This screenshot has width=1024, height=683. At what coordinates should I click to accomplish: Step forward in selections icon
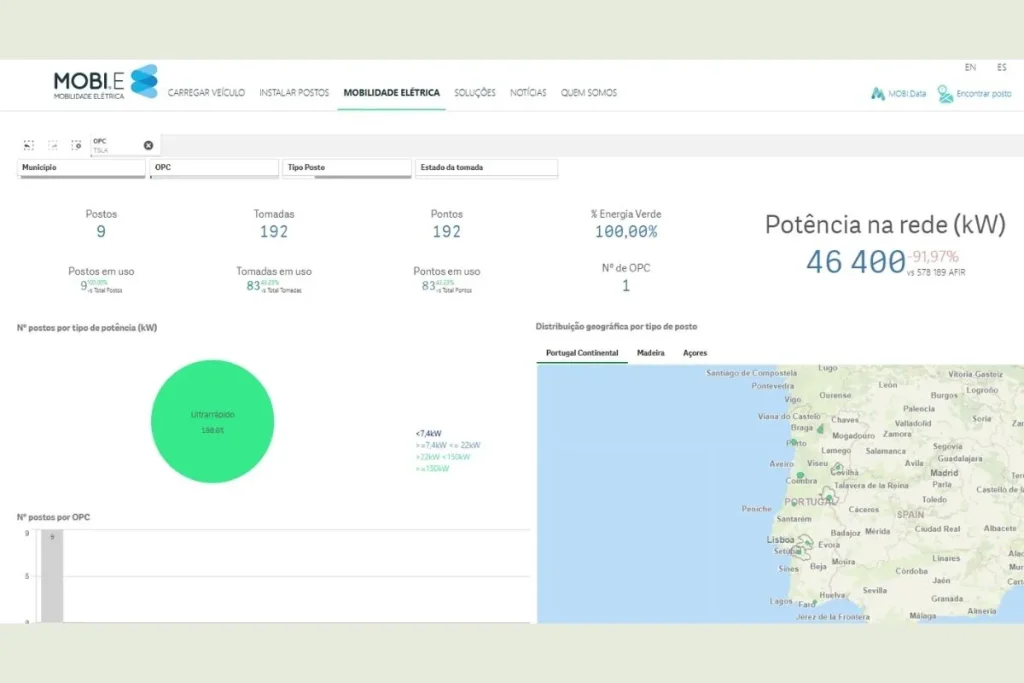(x=53, y=145)
